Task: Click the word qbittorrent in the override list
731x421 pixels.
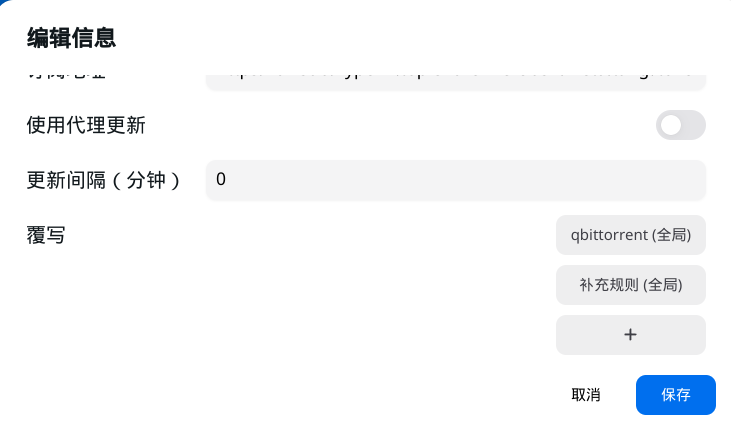Action: click(608, 235)
